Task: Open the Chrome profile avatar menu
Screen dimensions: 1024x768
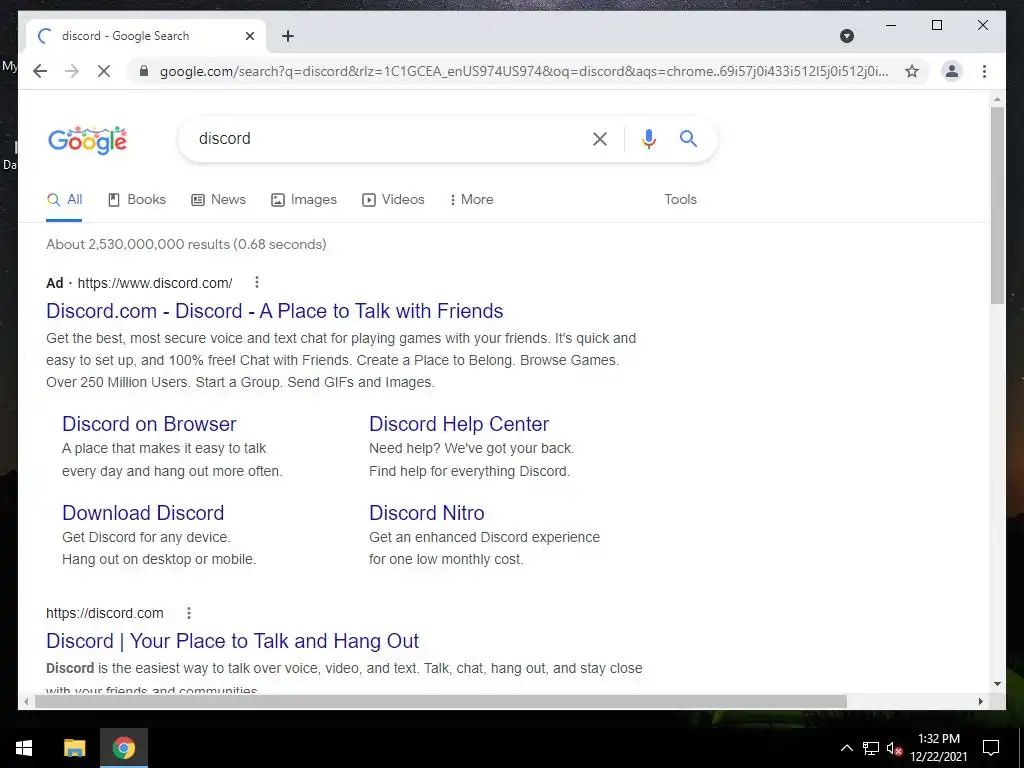Action: (952, 71)
